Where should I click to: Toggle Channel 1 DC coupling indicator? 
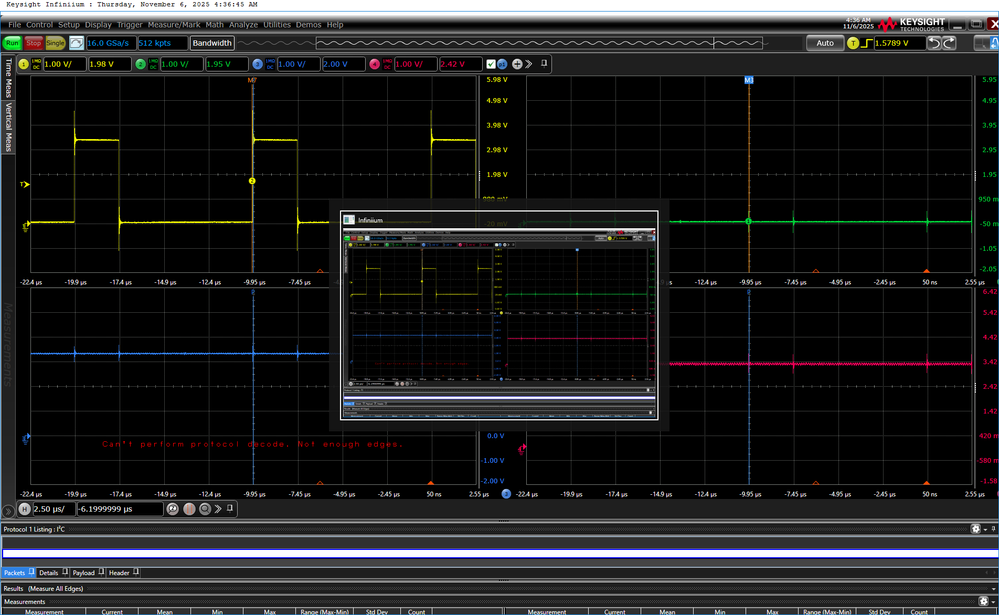point(36,64)
